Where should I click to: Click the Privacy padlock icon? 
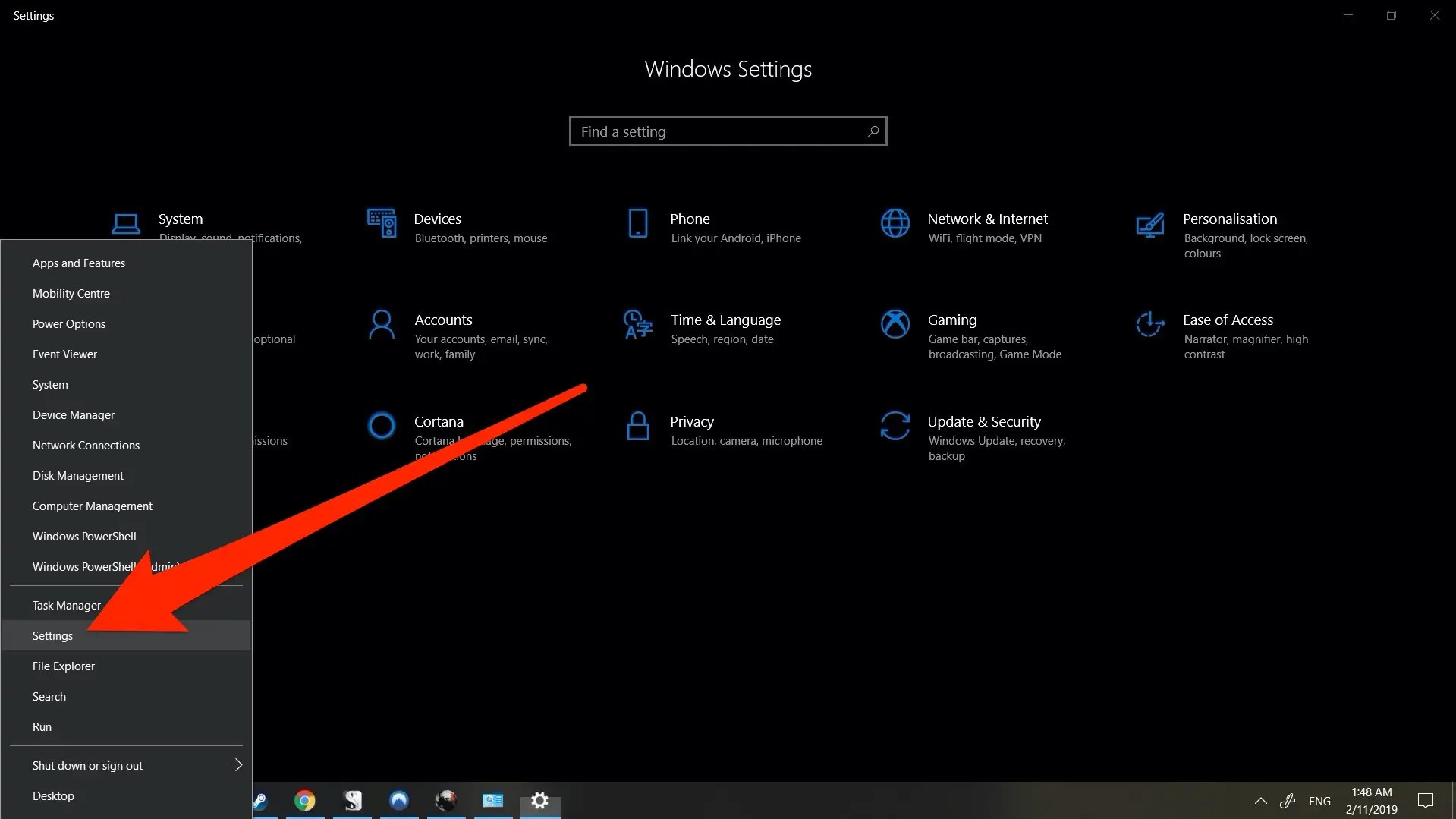point(638,426)
